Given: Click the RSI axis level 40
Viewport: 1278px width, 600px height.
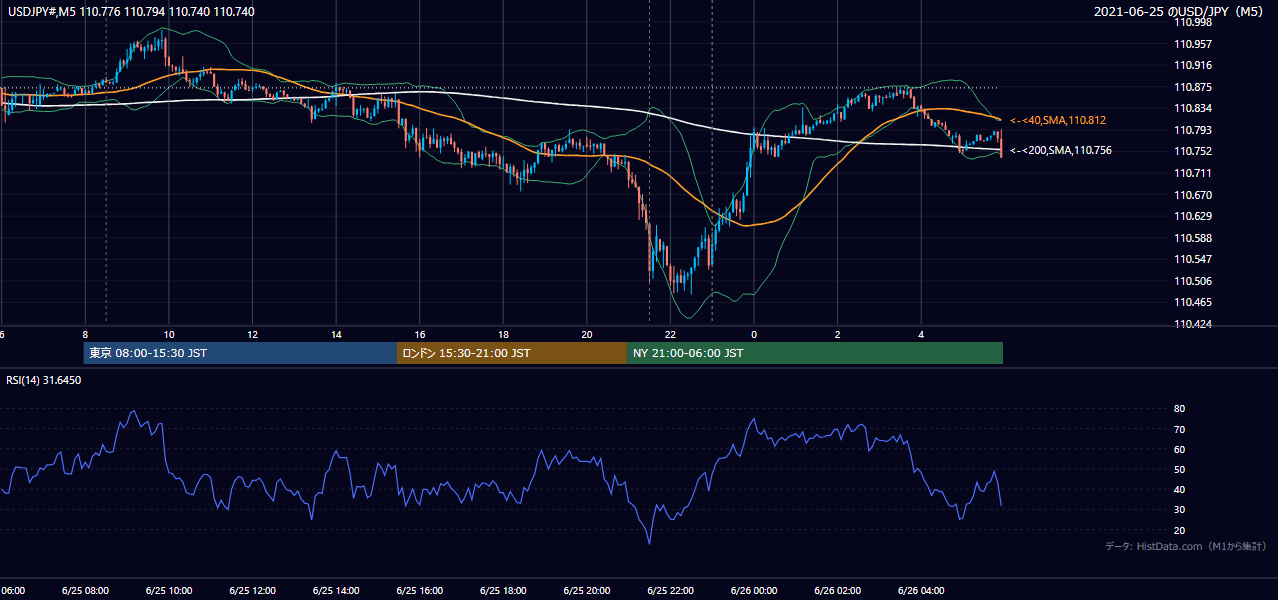Looking at the screenshot, I should (x=1179, y=489).
